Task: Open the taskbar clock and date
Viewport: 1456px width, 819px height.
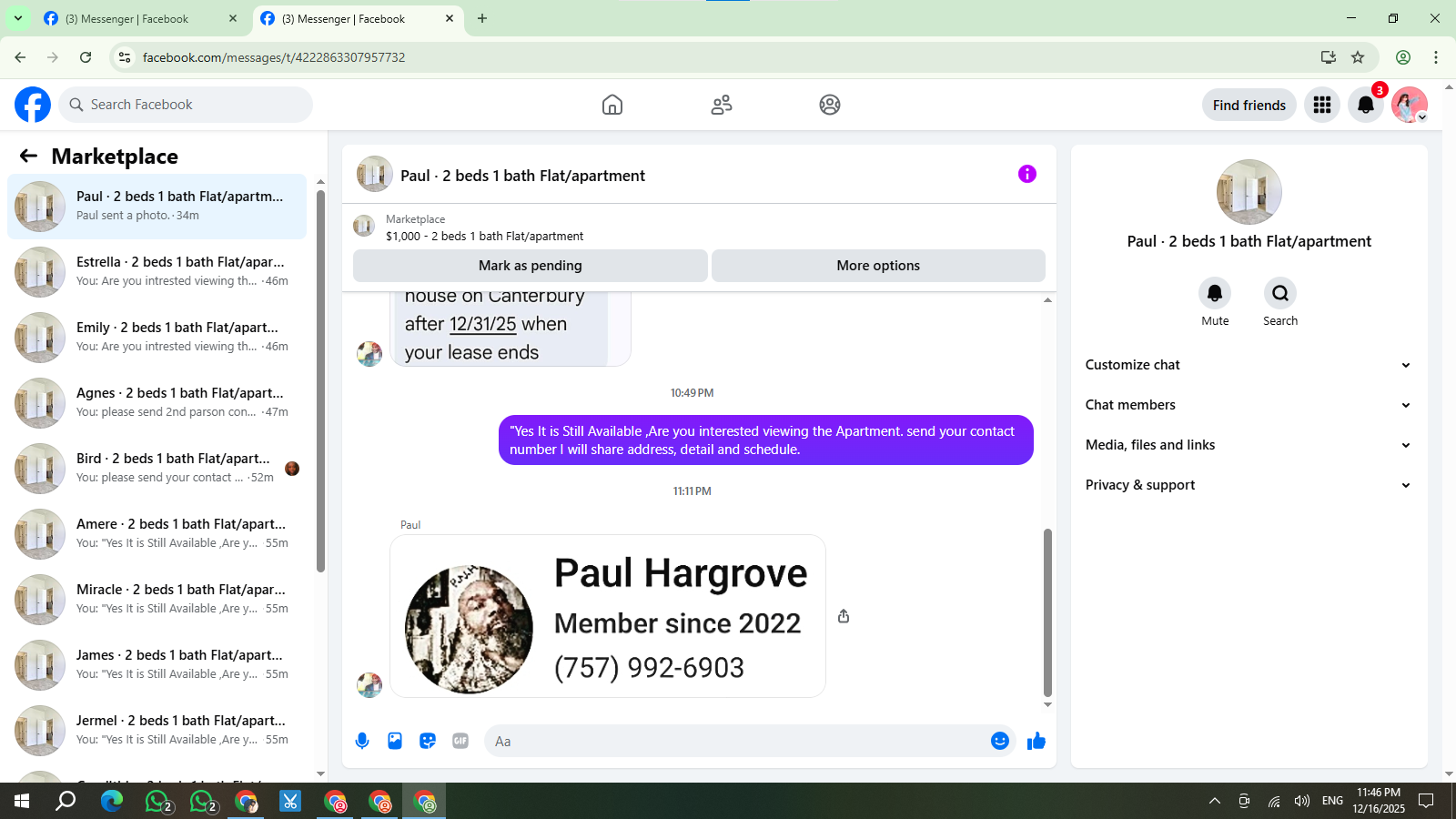Action: (1379, 801)
